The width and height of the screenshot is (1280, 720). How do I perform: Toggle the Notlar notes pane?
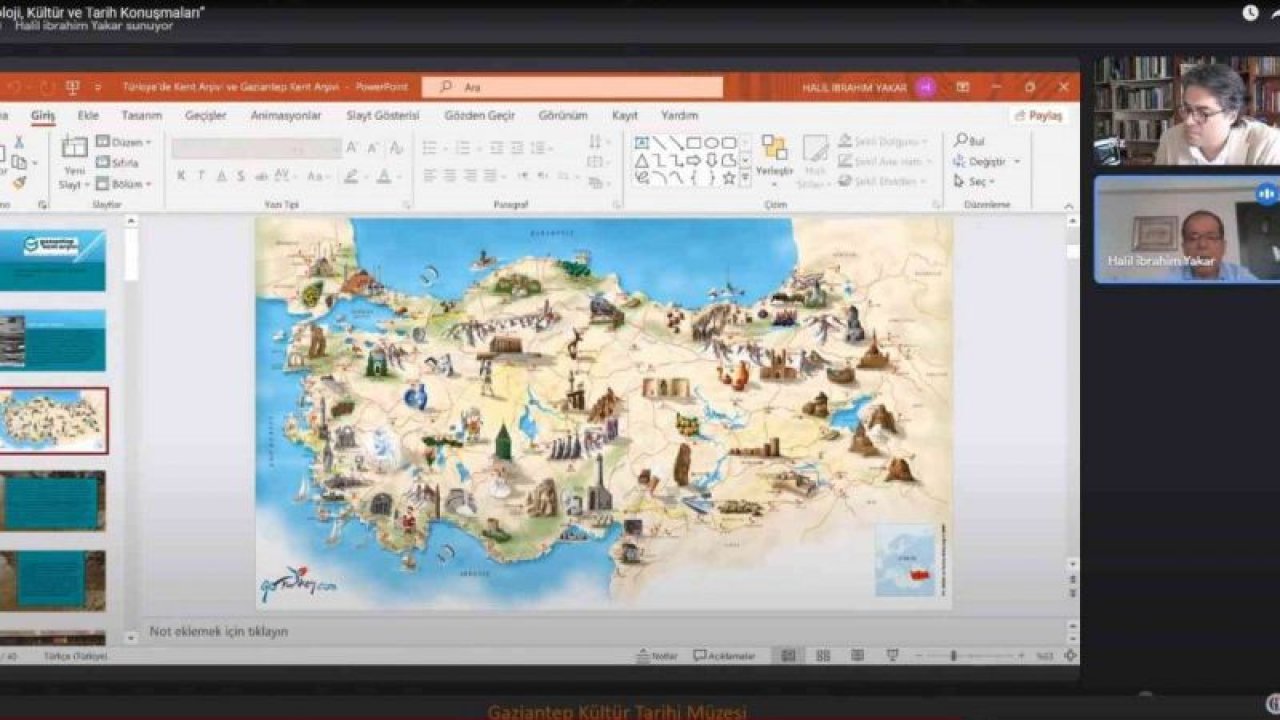coord(657,656)
